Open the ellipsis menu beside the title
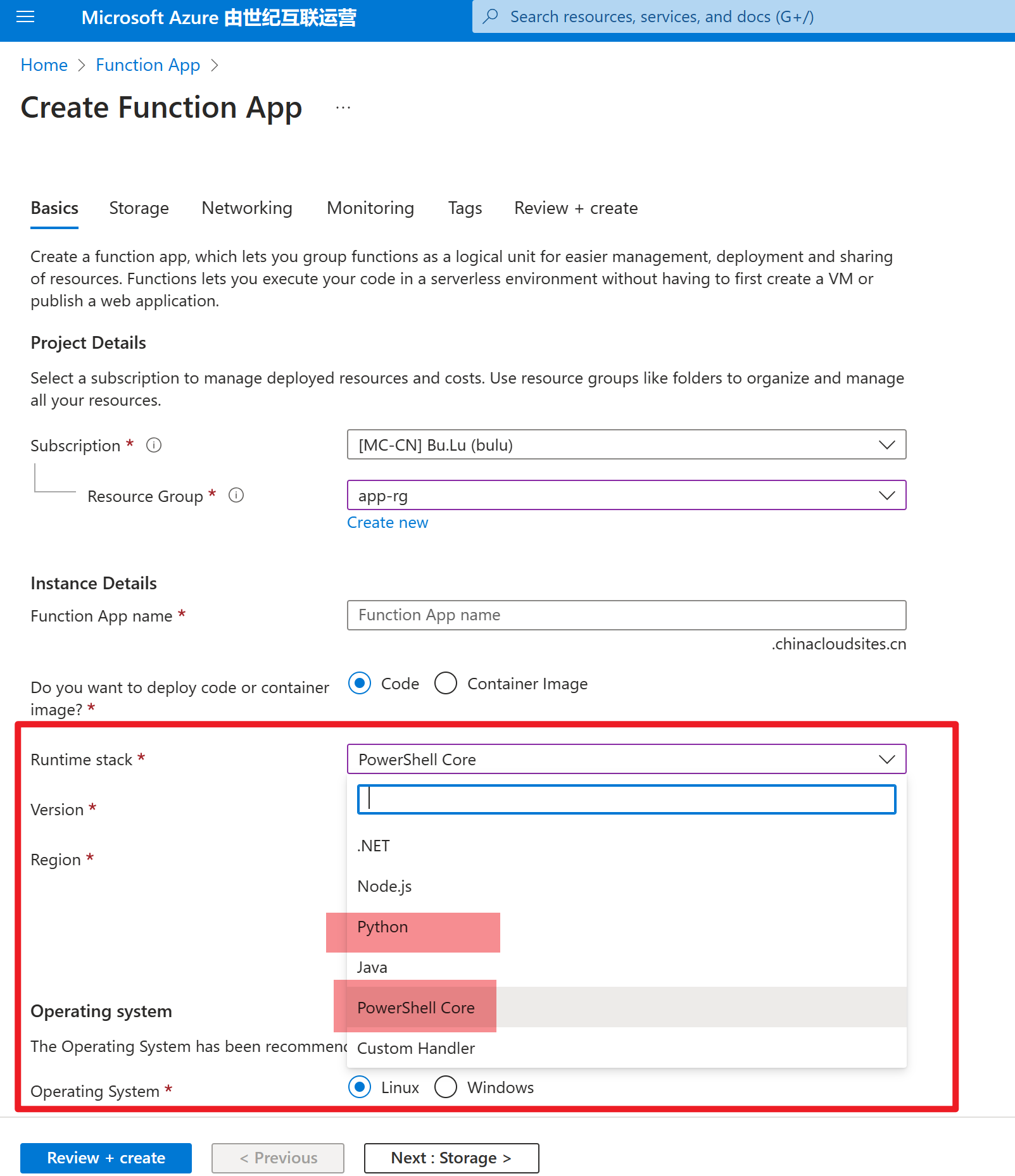The width and height of the screenshot is (1015, 1176). click(x=343, y=108)
